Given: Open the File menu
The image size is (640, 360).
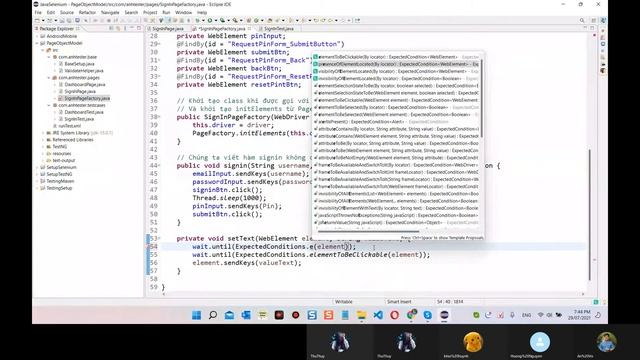Looking at the screenshot, I should (38, 13).
